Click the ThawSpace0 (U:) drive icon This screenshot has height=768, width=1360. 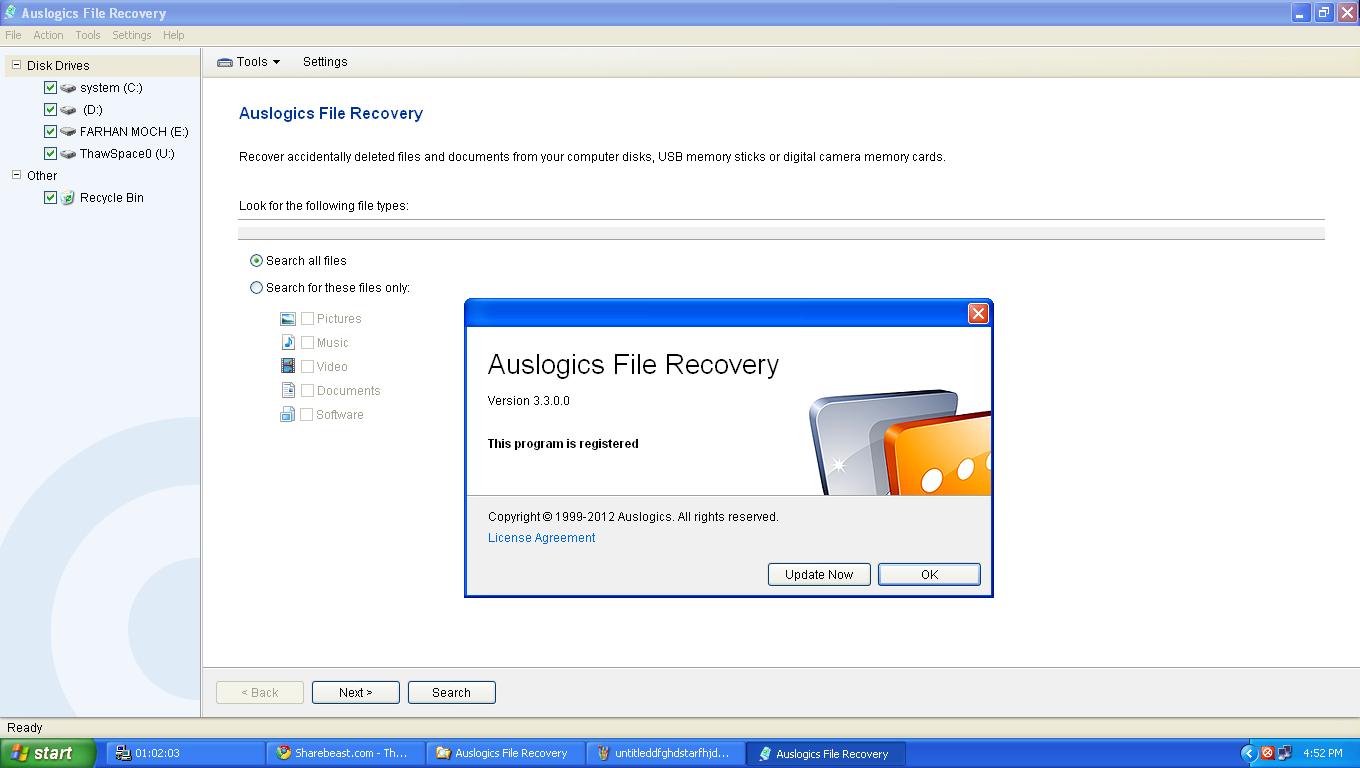pos(68,154)
